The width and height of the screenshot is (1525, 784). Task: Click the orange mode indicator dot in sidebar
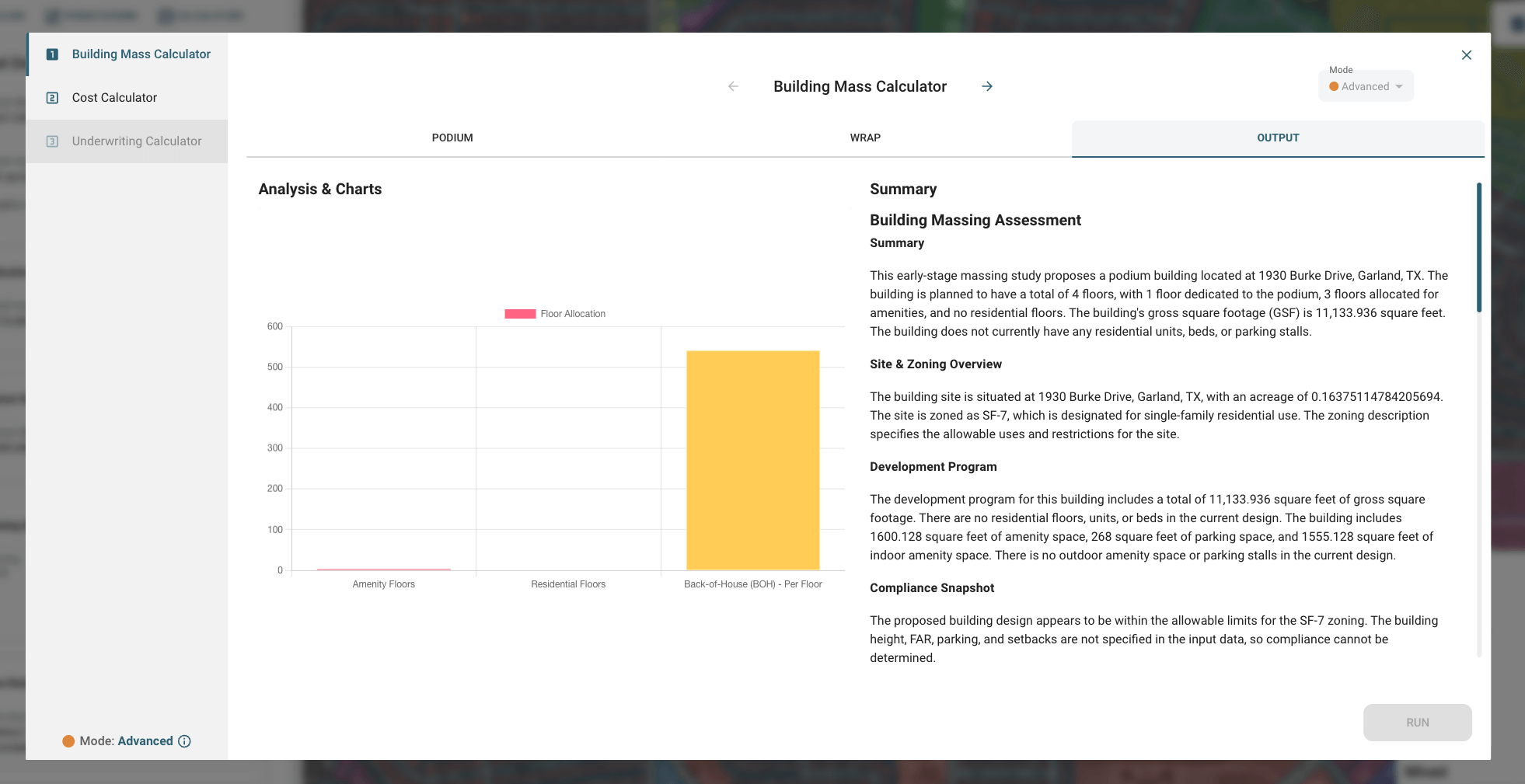coord(68,741)
